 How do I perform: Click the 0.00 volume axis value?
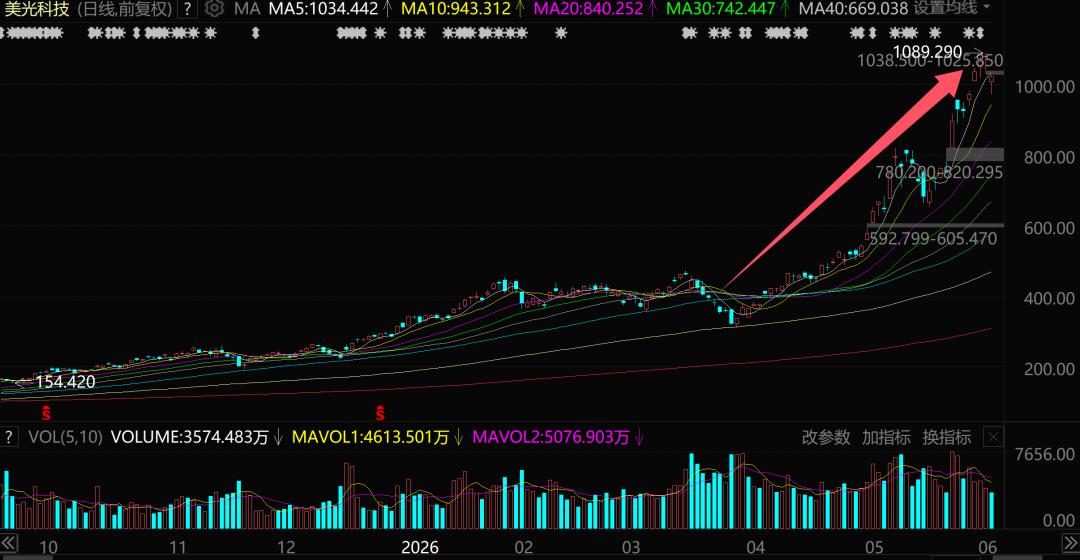point(1057,520)
